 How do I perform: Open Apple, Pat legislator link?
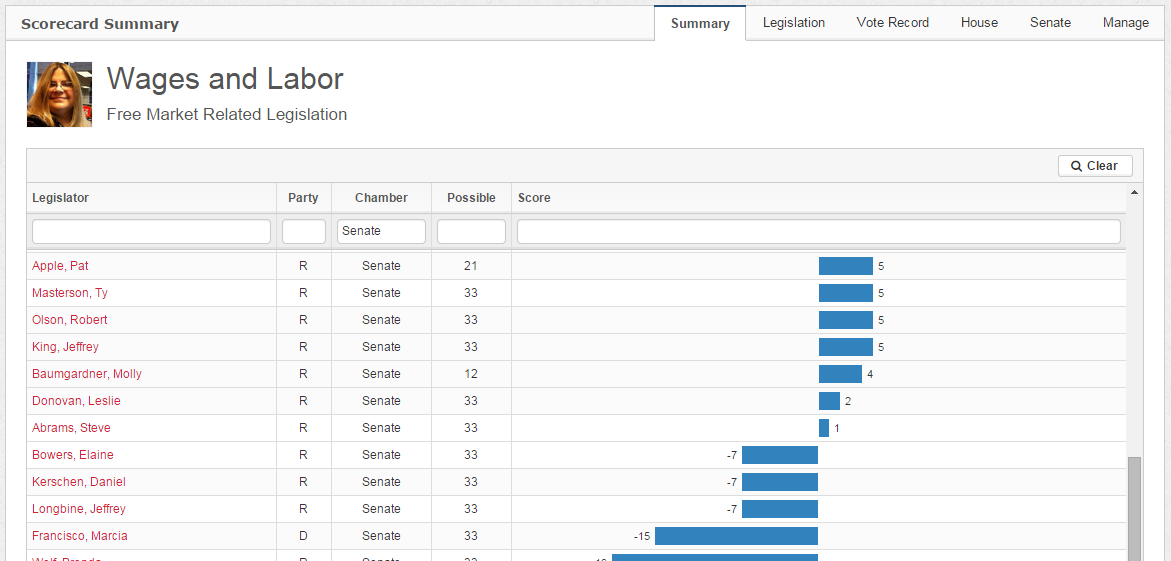click(x=60, y=266)
